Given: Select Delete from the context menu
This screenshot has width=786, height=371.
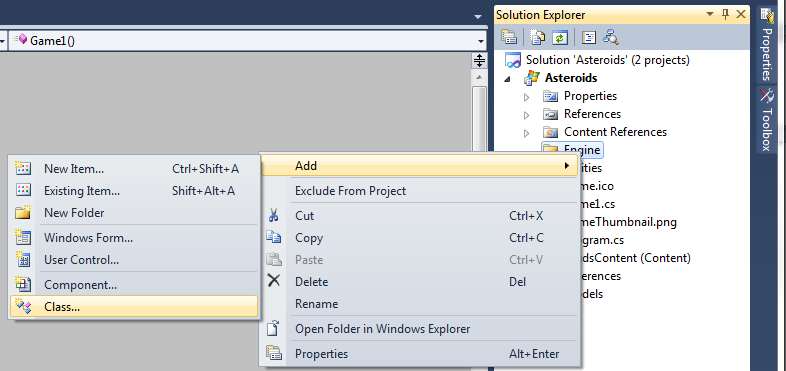Looking at the screenshot, I should click(x=420, y=282).
